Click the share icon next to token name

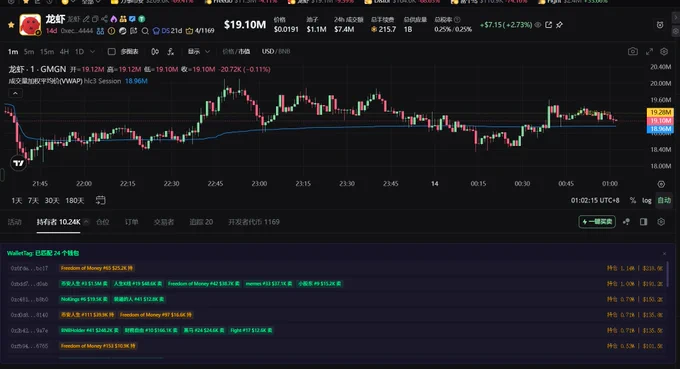click(x=105, y=19)
